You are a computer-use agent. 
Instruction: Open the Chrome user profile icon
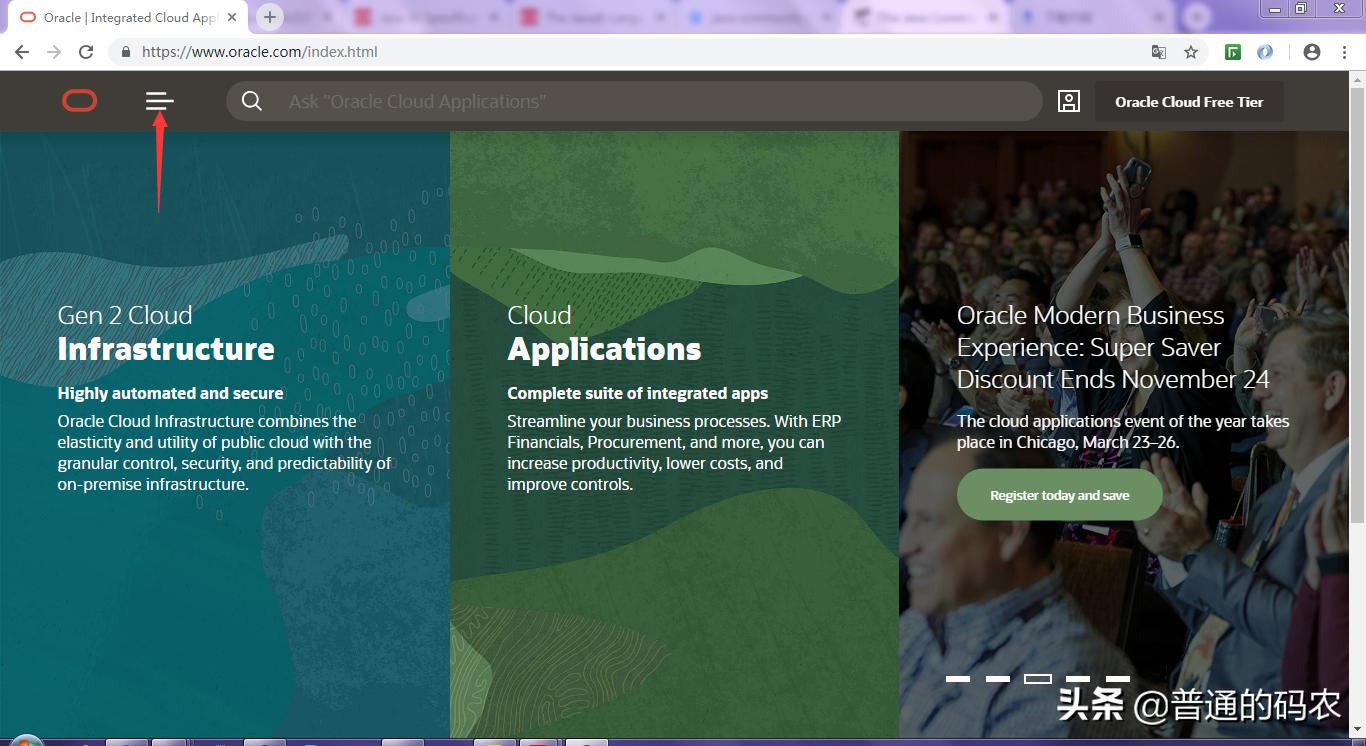(1312, 52)
